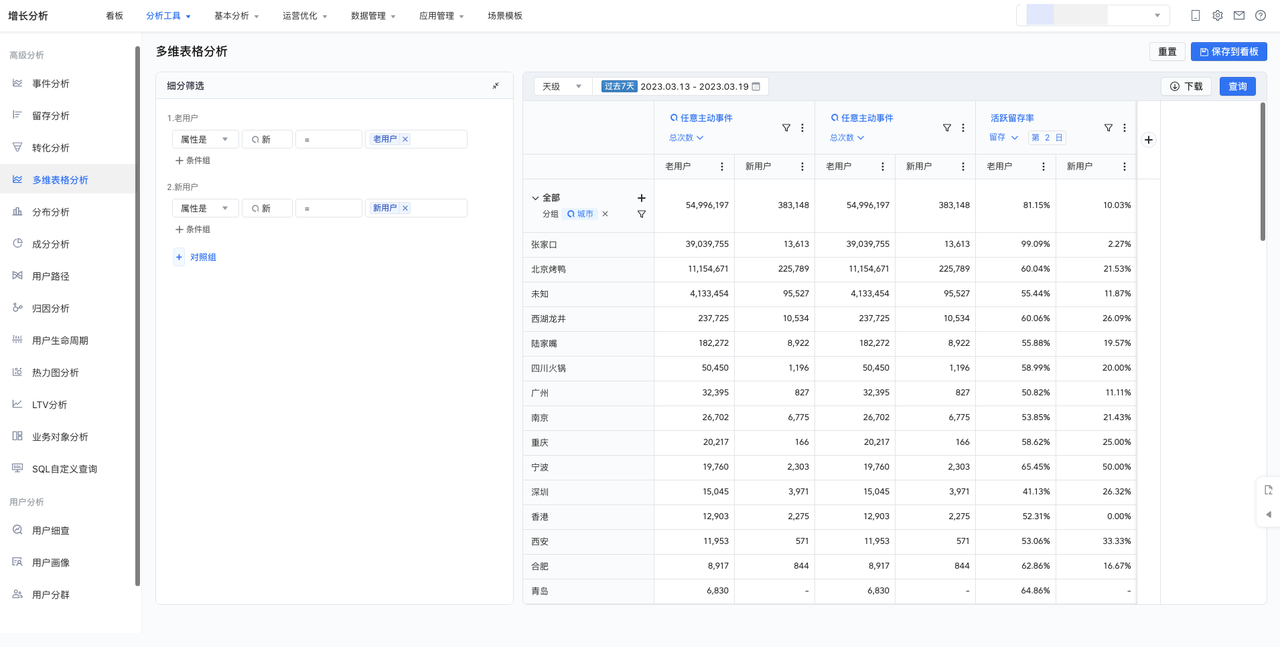Click 保存到看板 button
1280x647 pixels.
(x=1228, y=52)
